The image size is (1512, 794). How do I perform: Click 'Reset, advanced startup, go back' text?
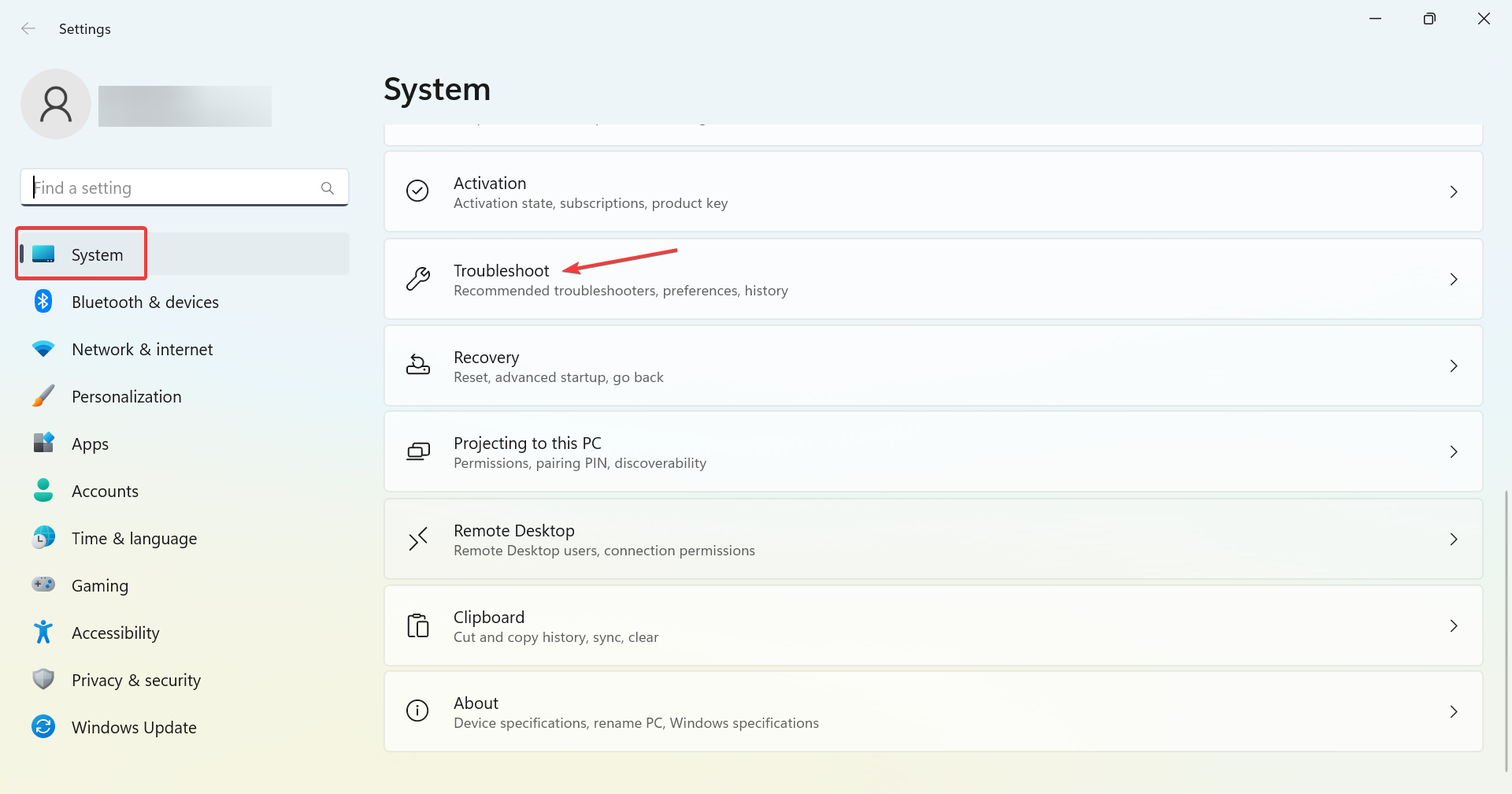point(558,377)
